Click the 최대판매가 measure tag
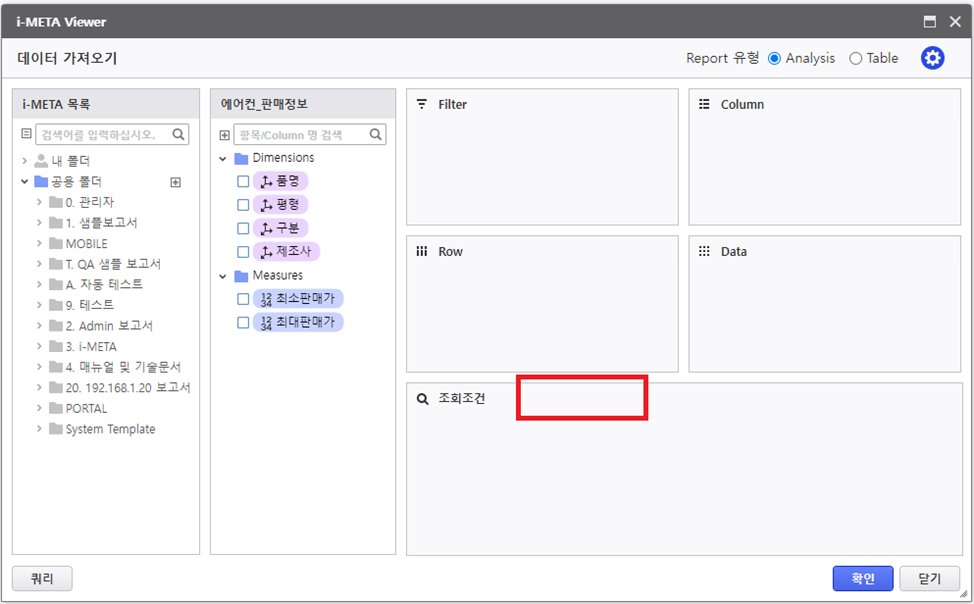974x604 pixels. click(x=298, y=322)
